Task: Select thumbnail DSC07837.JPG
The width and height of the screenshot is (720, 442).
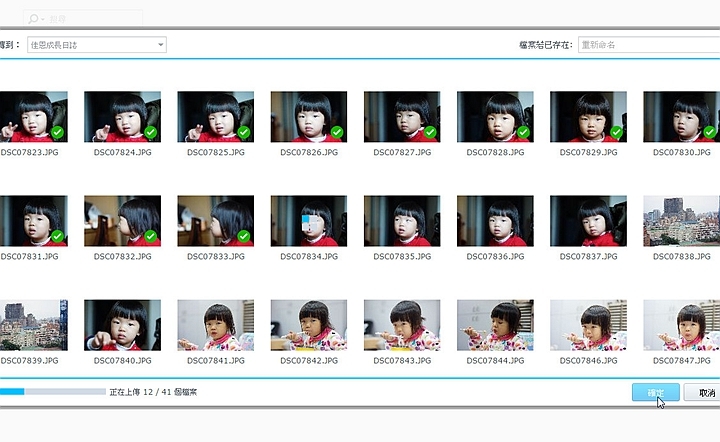Action: coord(589,221)
